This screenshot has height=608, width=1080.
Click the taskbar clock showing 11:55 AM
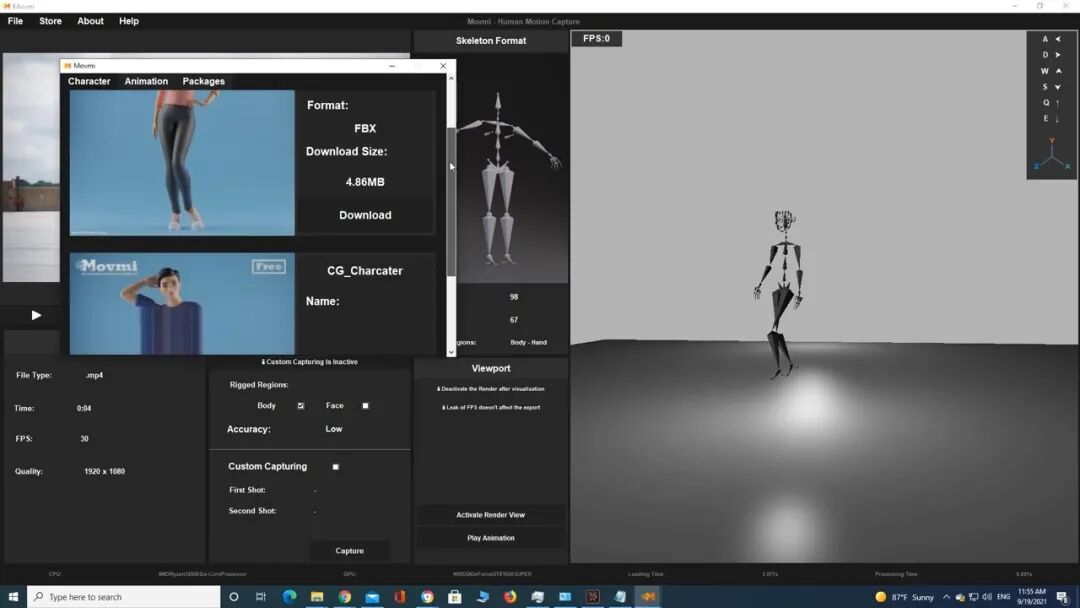[1031, 596]
